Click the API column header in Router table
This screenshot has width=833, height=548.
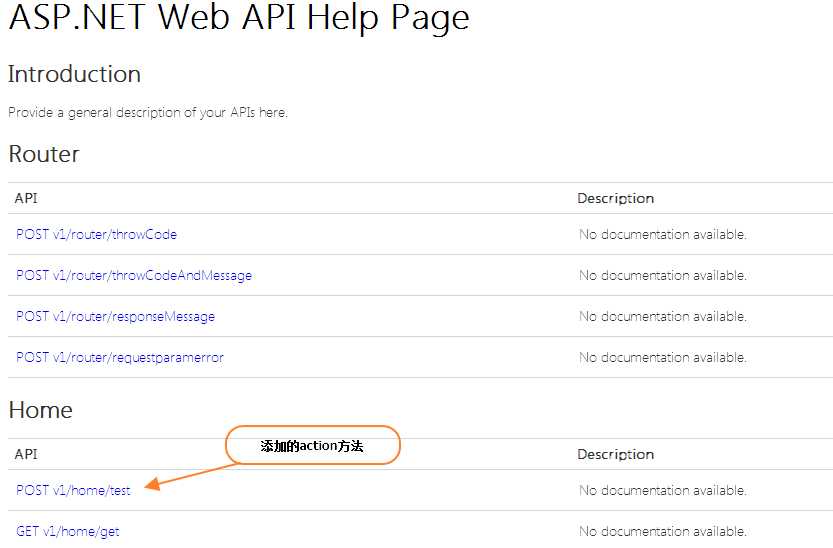point(26,199)
